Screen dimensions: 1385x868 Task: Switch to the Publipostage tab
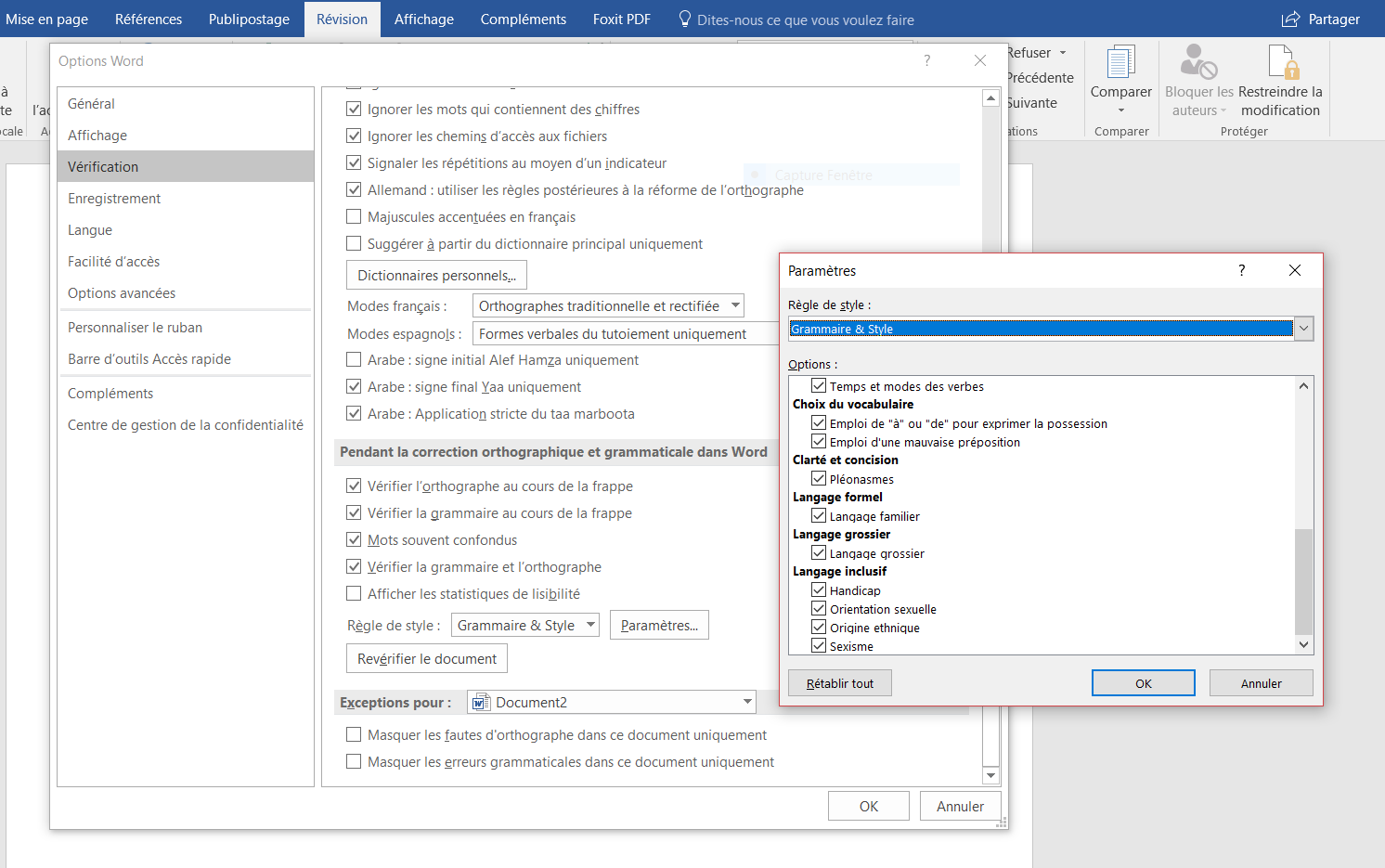(x=249, y=19)
